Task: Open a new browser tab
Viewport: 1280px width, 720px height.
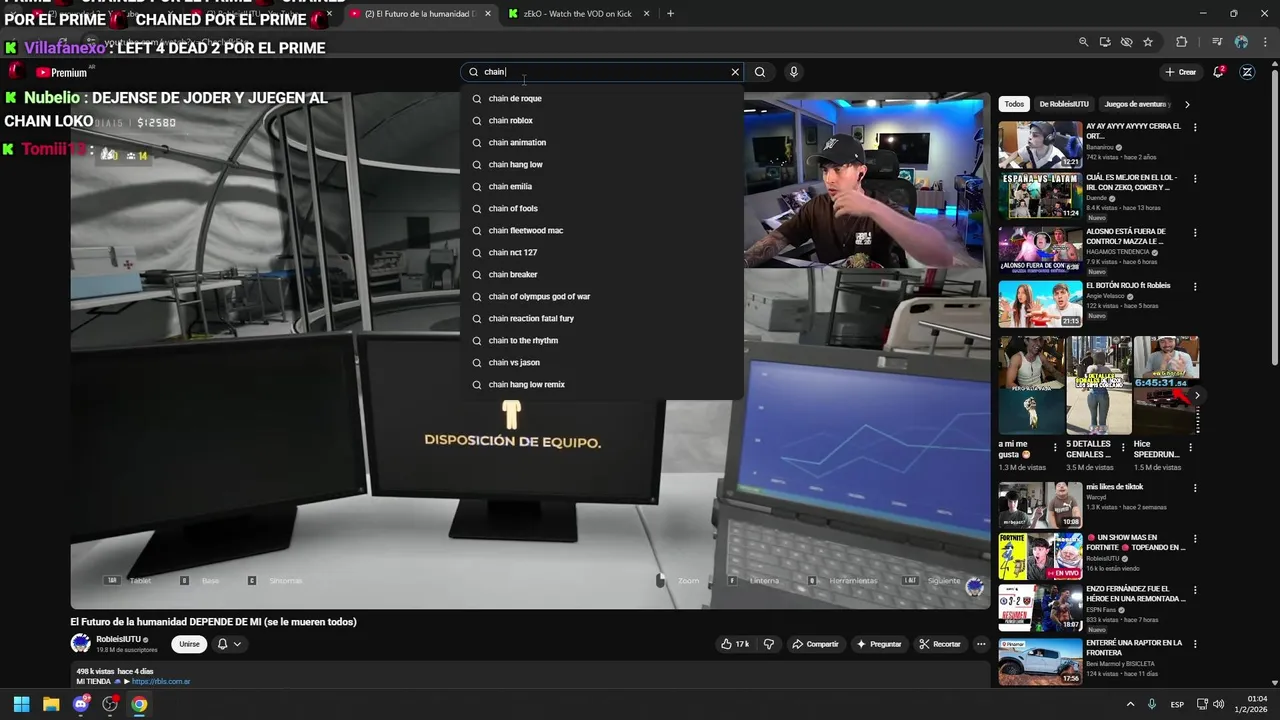Action: coord(670,14)
